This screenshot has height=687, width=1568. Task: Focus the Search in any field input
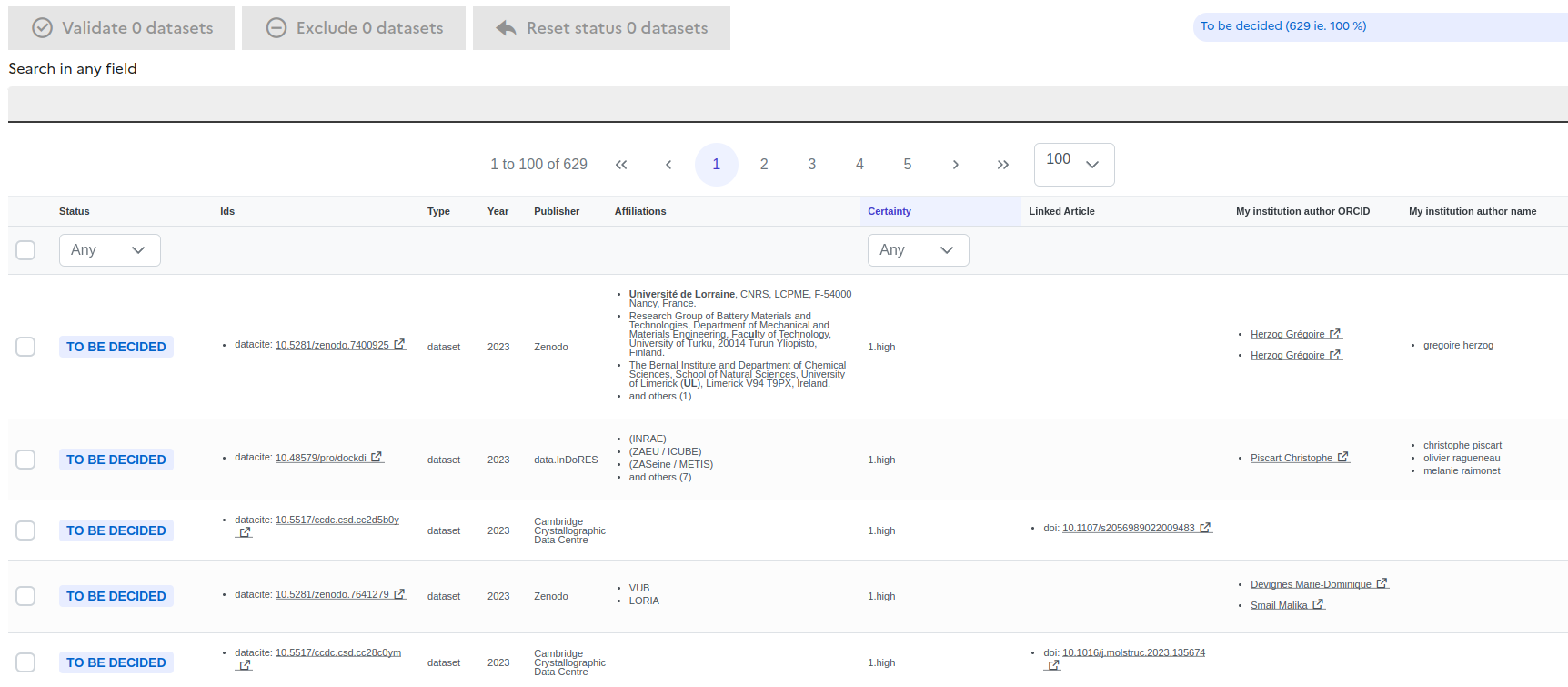(788, 104)
